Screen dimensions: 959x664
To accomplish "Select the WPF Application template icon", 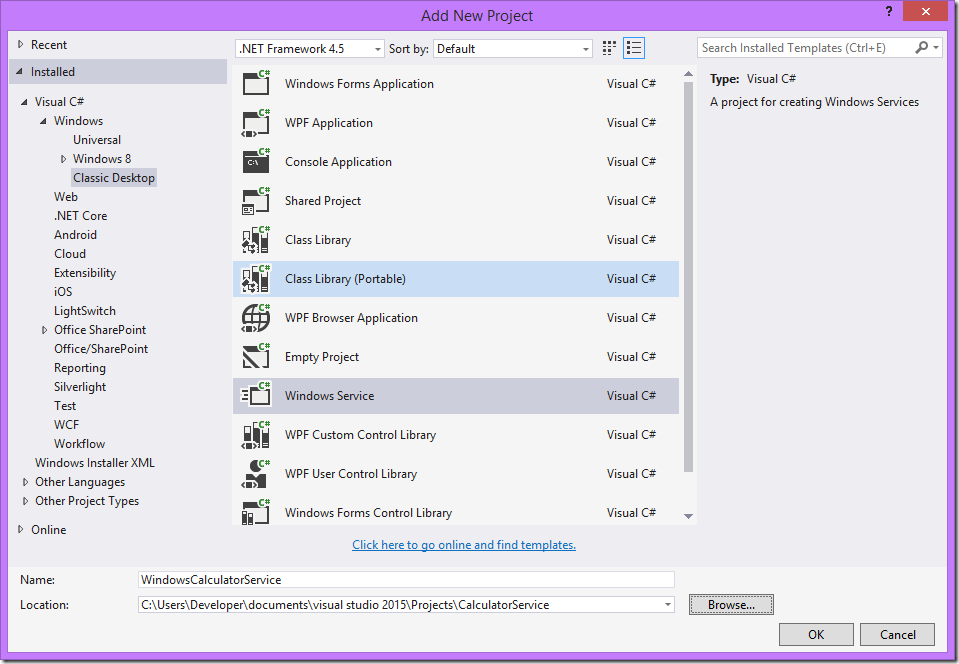I will (256, 123).
